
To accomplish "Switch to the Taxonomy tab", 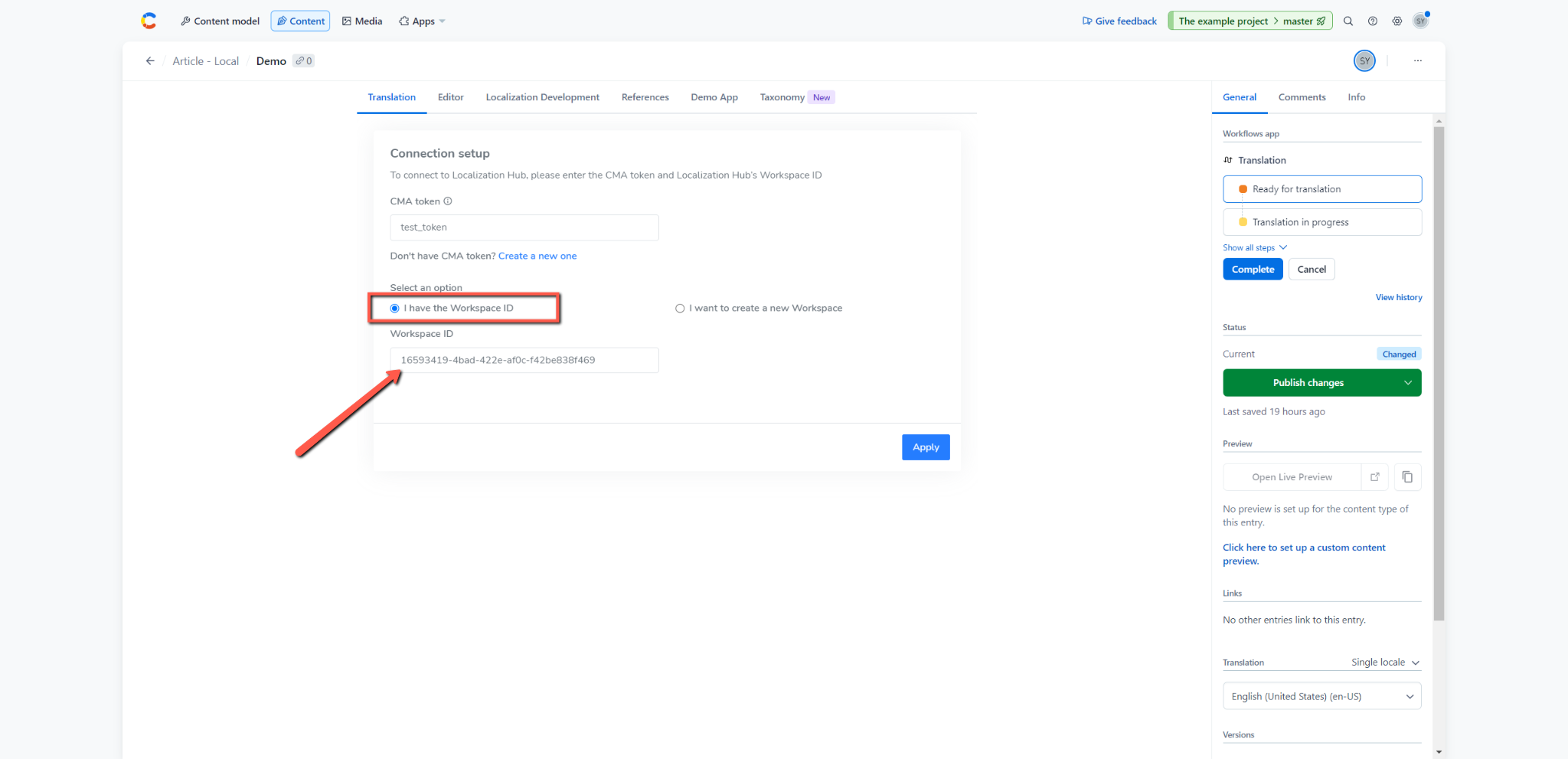I will (x=796, y=97).
